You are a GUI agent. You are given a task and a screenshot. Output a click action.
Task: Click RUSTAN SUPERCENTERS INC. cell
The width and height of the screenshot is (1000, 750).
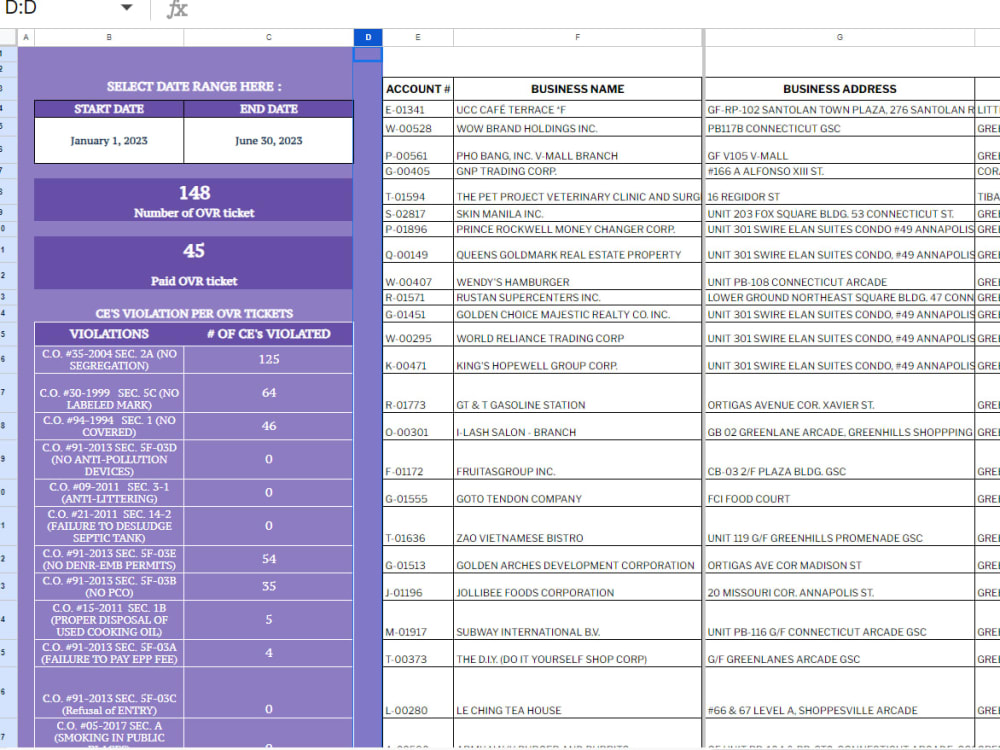[x=578, y=297]
